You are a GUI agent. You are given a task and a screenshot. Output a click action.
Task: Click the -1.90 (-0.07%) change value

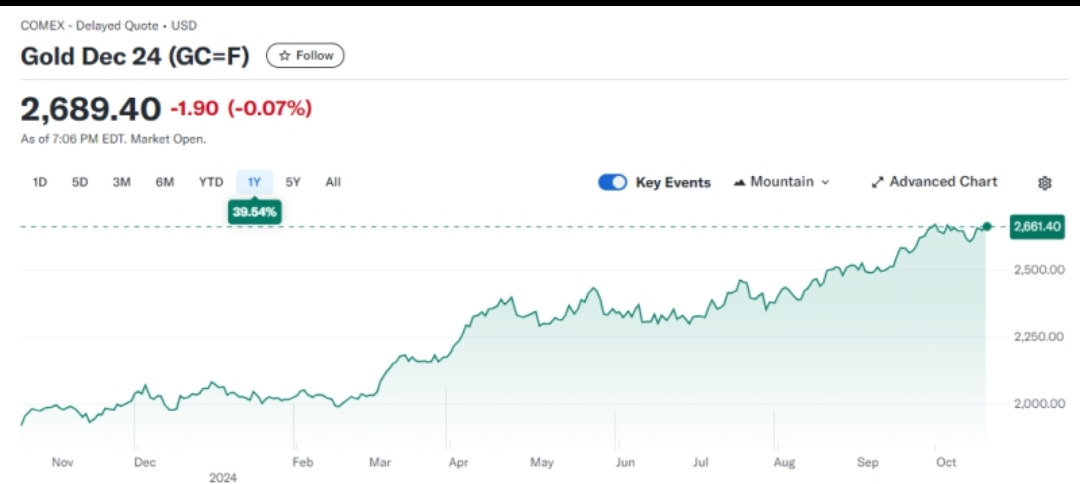pos(241,108)
